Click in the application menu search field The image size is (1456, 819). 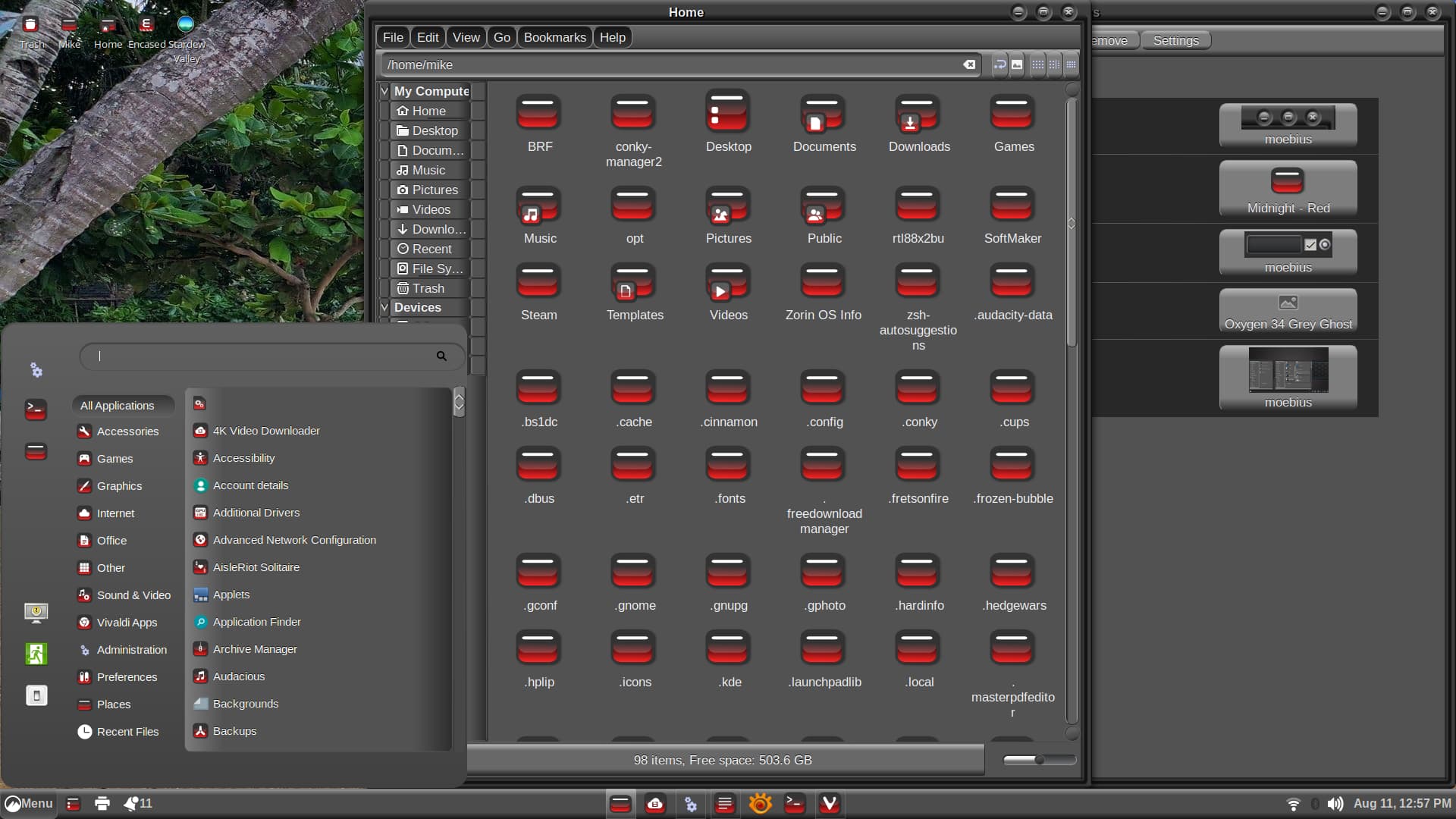tap(271, 356)
